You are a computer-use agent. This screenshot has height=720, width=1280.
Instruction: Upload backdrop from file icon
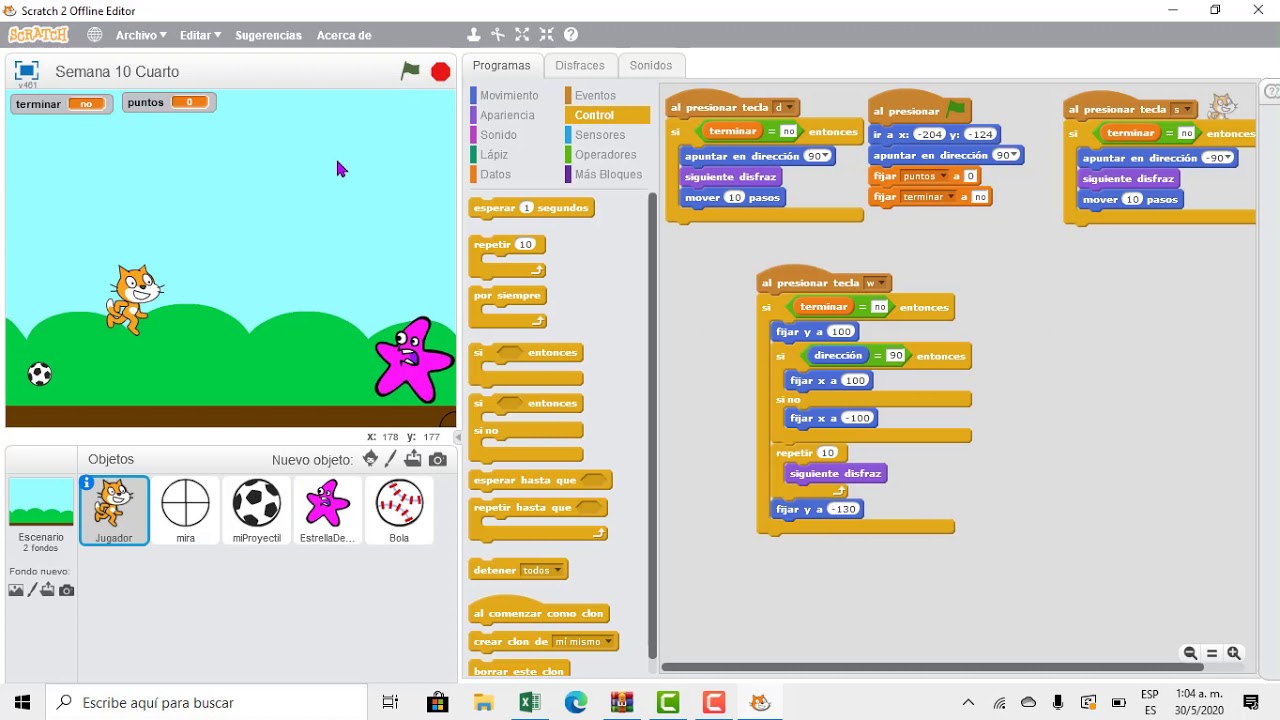click(47, 590)
